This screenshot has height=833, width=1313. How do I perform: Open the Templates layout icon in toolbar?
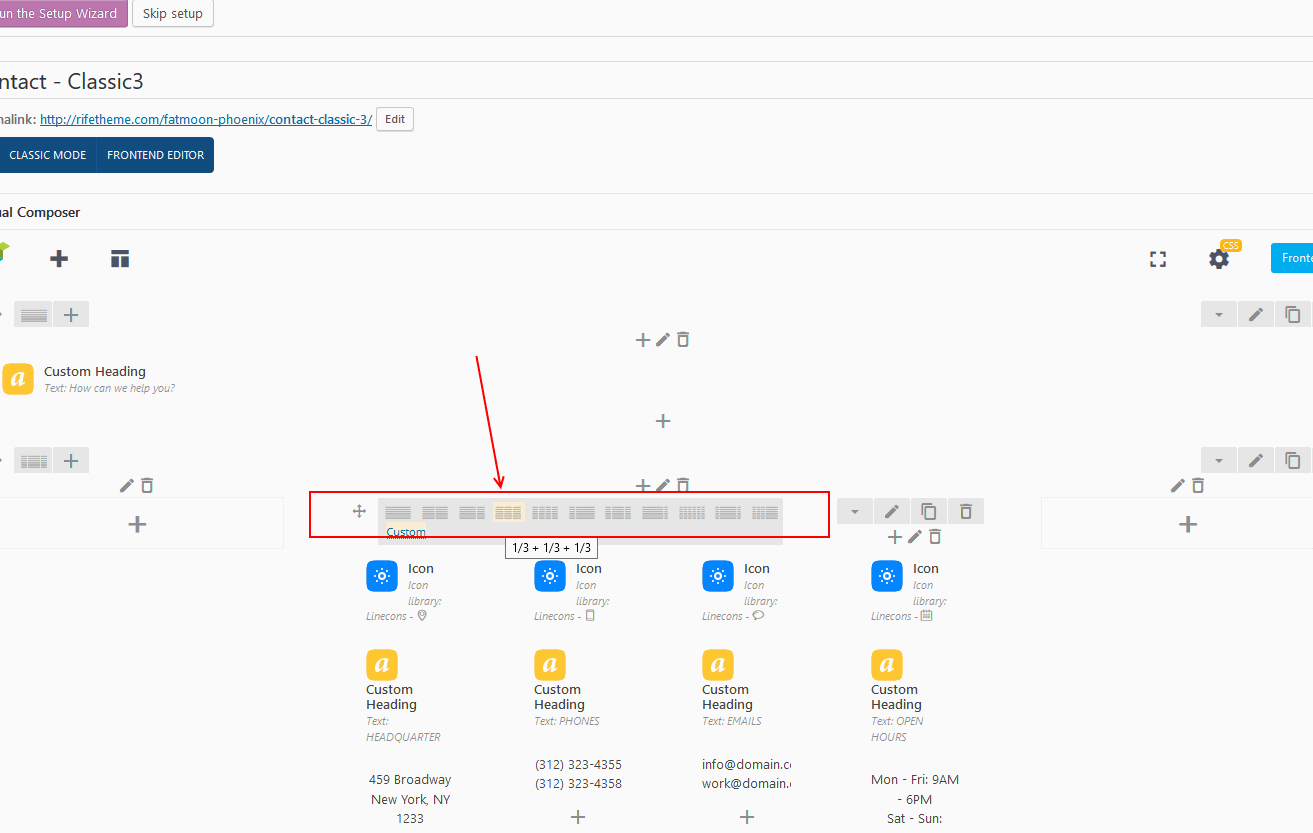(120, 259)
